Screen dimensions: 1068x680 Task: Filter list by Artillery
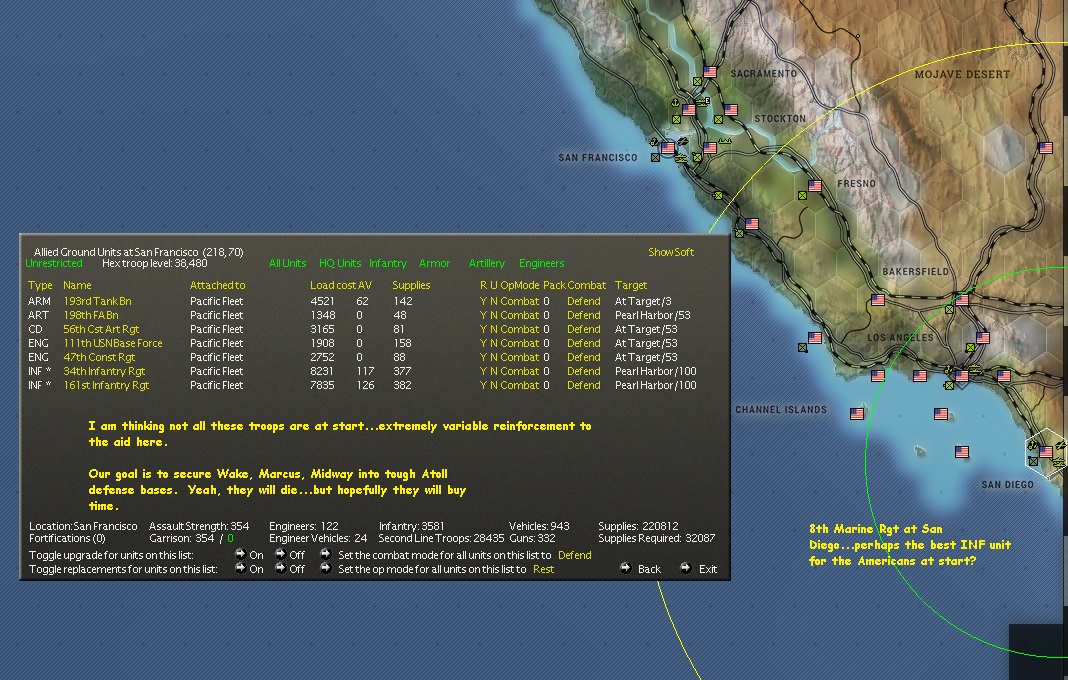(486, 263)
